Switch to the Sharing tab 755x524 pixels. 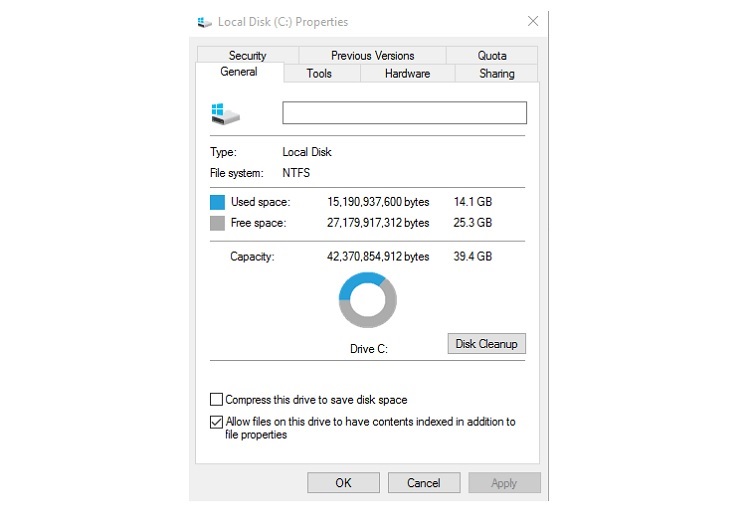click(496, 74)
